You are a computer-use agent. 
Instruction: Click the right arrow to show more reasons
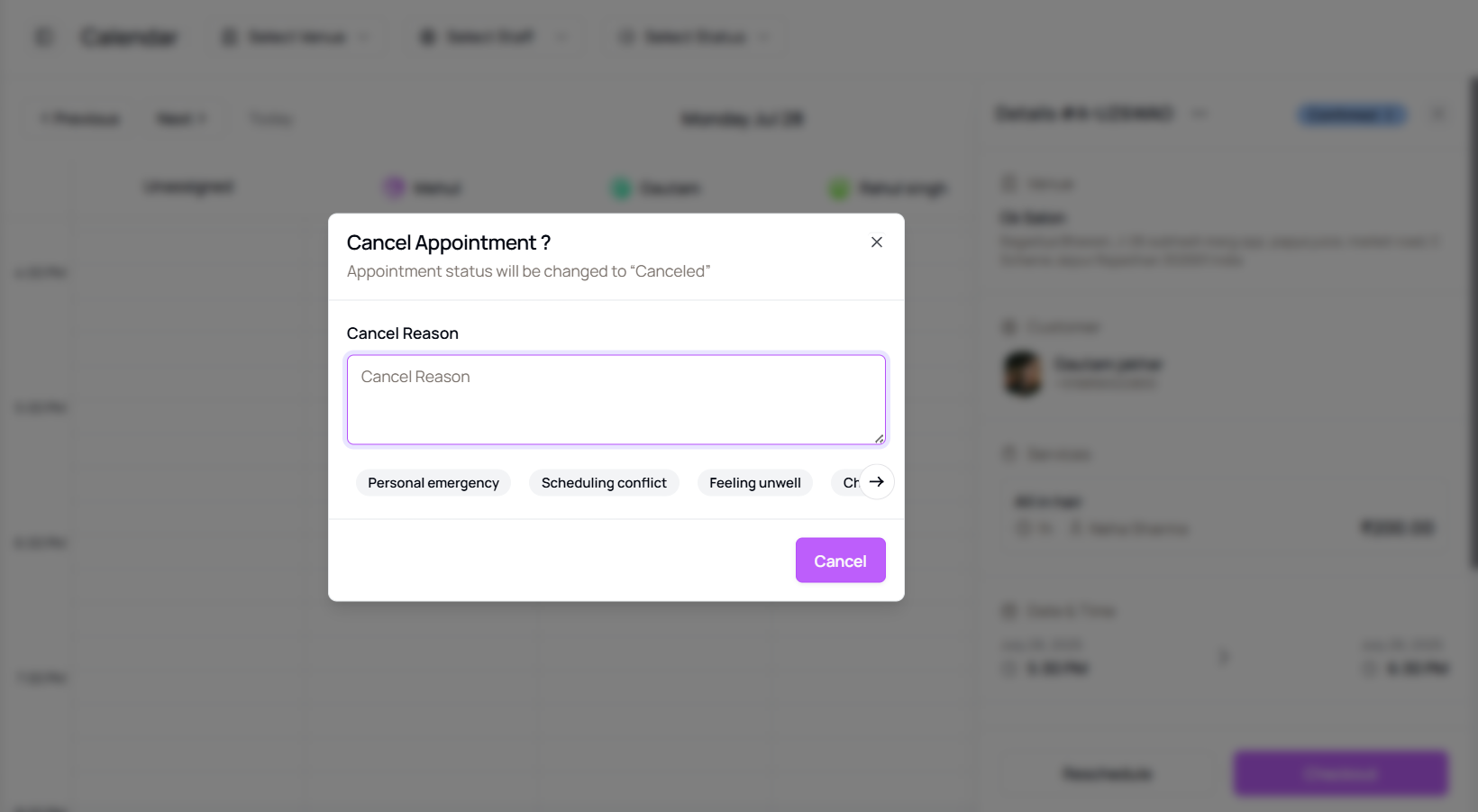pyautogui.click(x=876, y=482)
